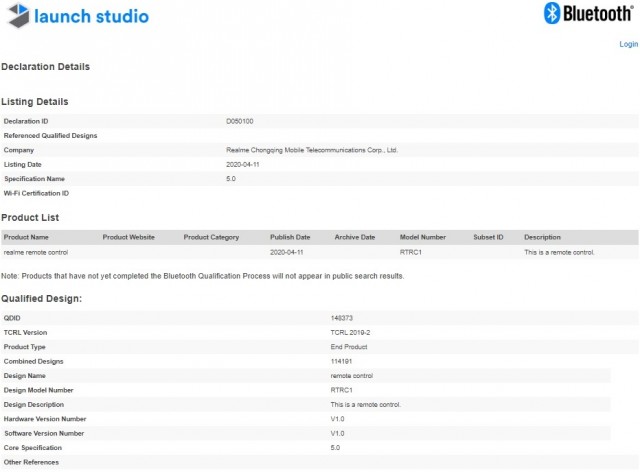Click the Declaration ID label

[x=26, y=121]
